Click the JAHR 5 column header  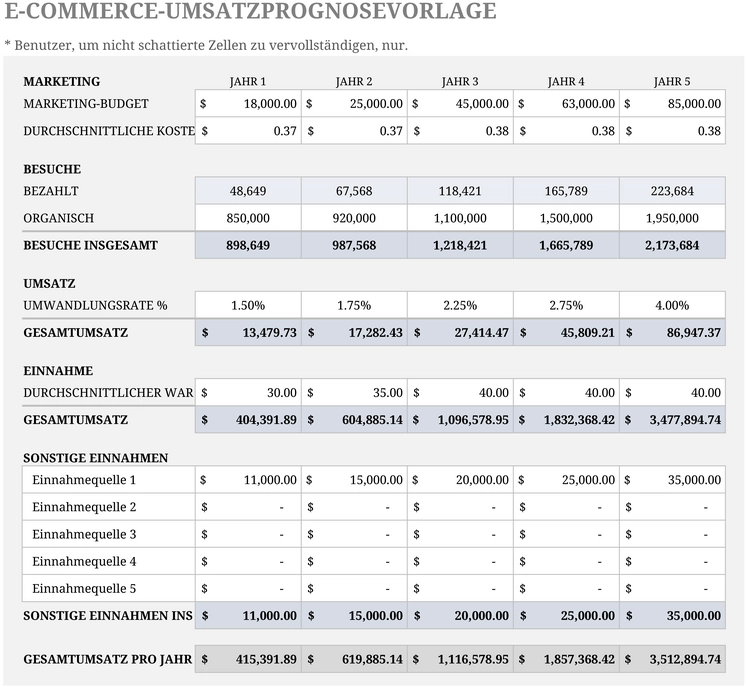click(x=672, y=82)
